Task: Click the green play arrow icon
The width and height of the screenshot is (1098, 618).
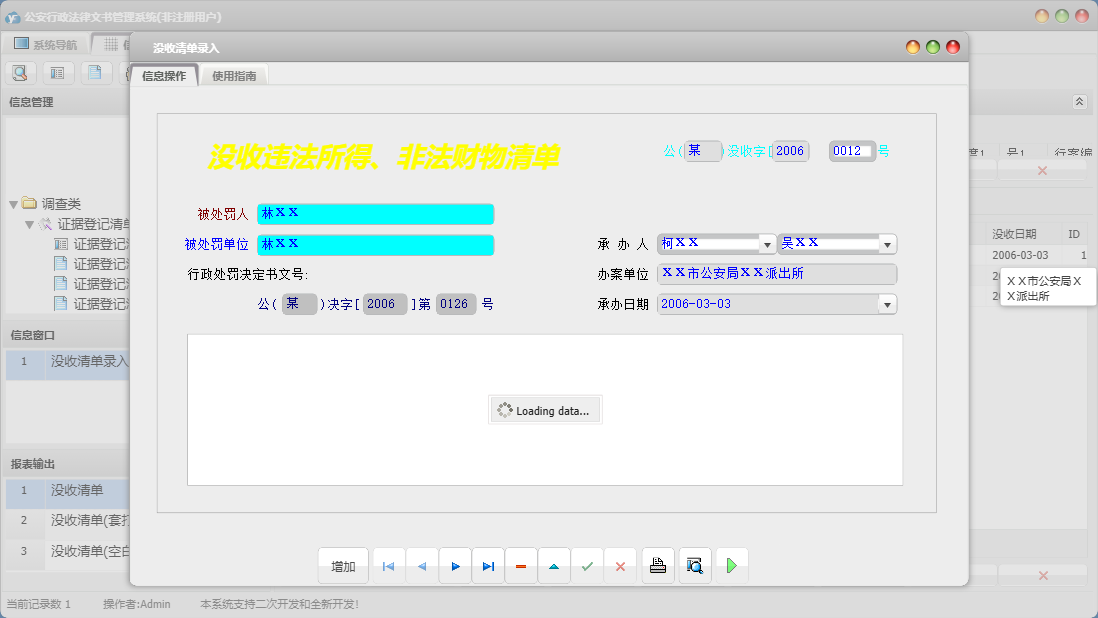Action: pyautogui.click(x=731, y=566)
